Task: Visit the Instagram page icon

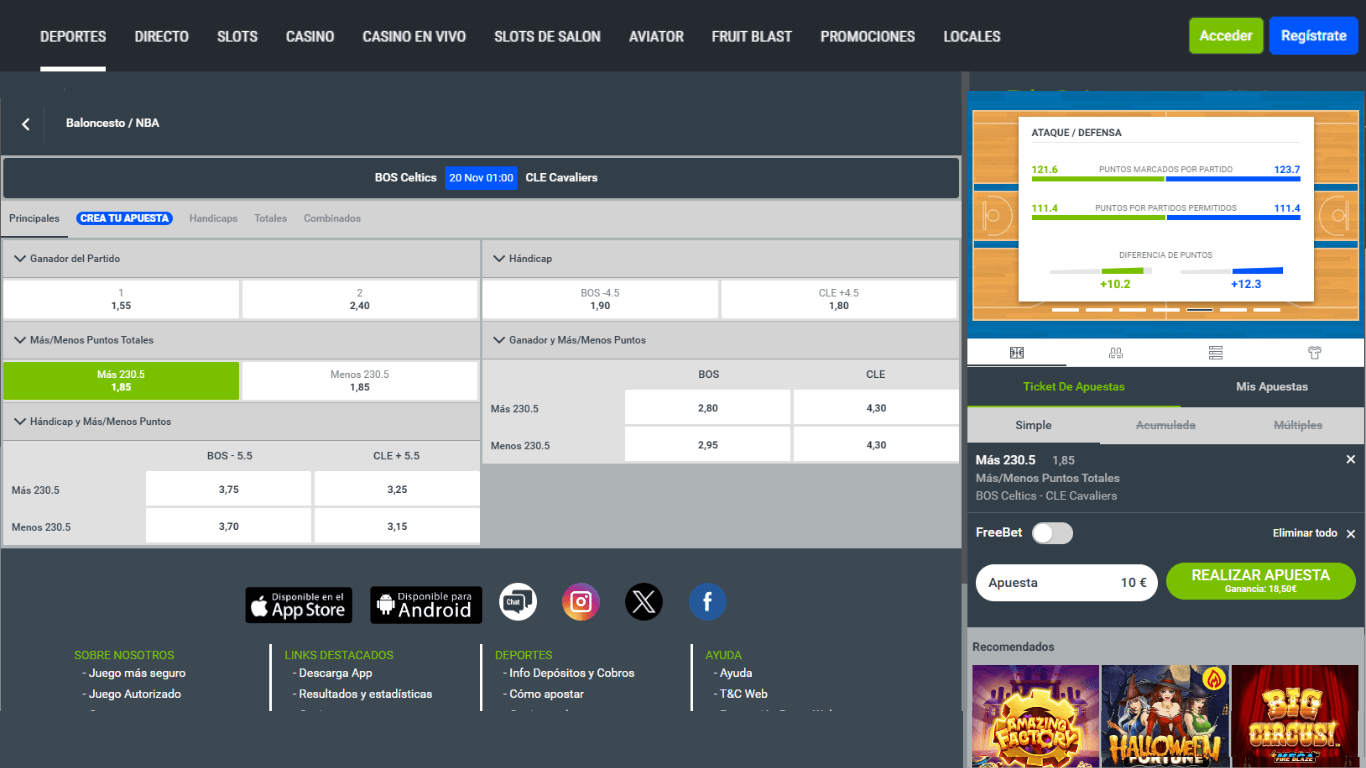Action: pos(581,602)
